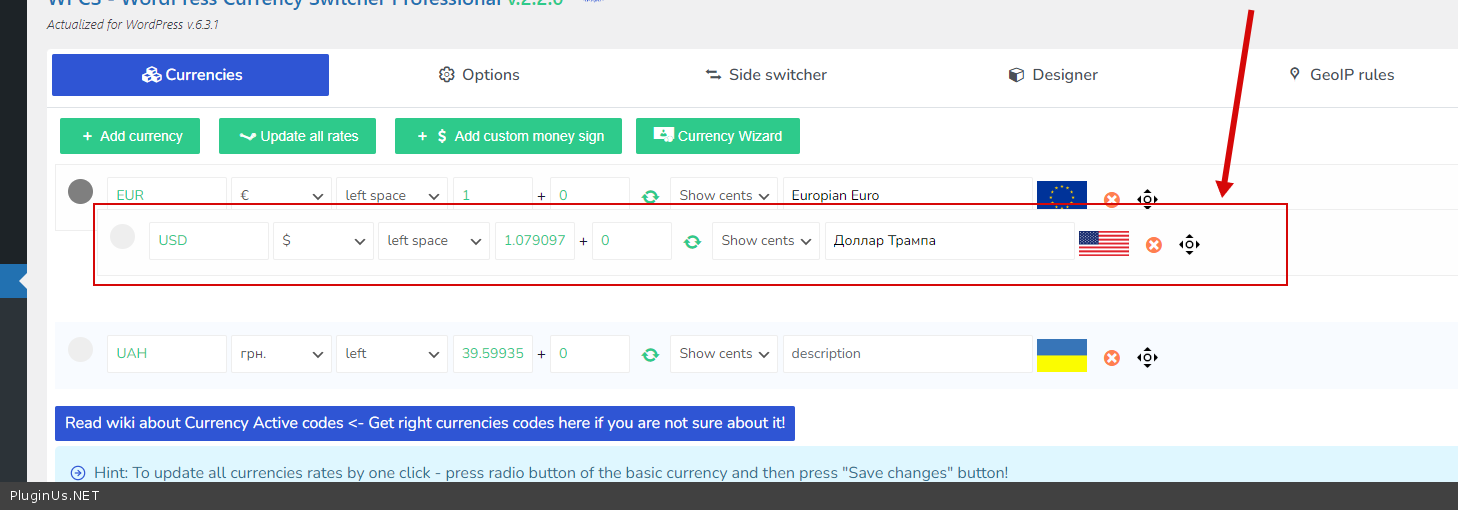
Task: Click the USA flag image
Action: click(1104, 243)
